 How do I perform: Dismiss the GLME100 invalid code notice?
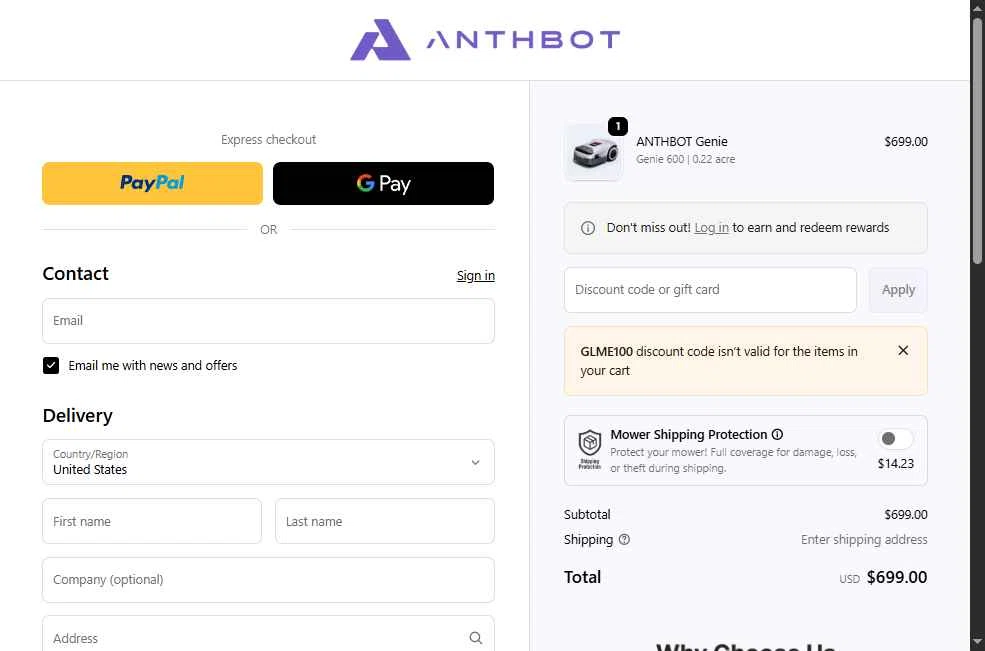pyautogui.click(x=903, y=351)
